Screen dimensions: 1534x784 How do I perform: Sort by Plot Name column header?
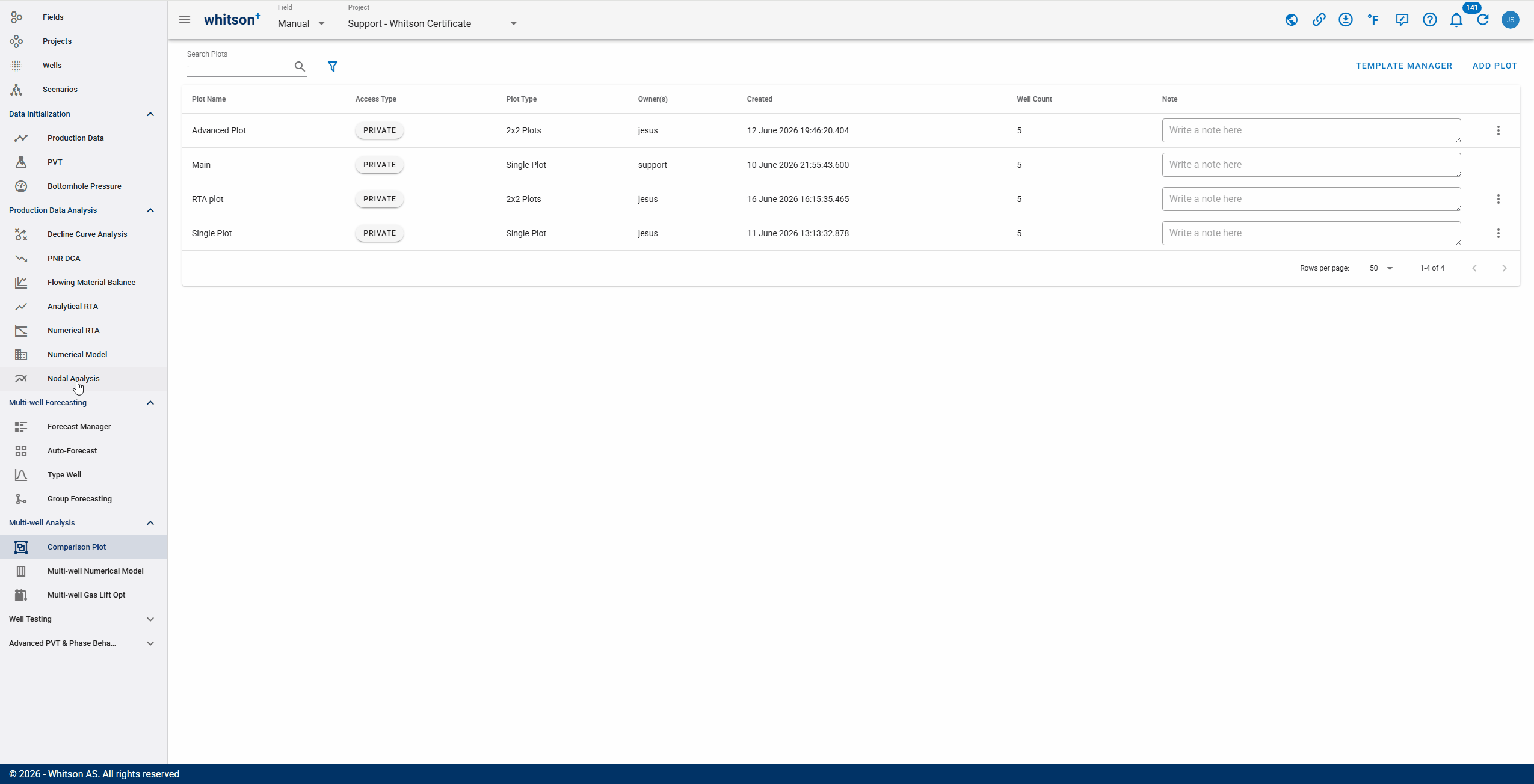pos(209,99)
